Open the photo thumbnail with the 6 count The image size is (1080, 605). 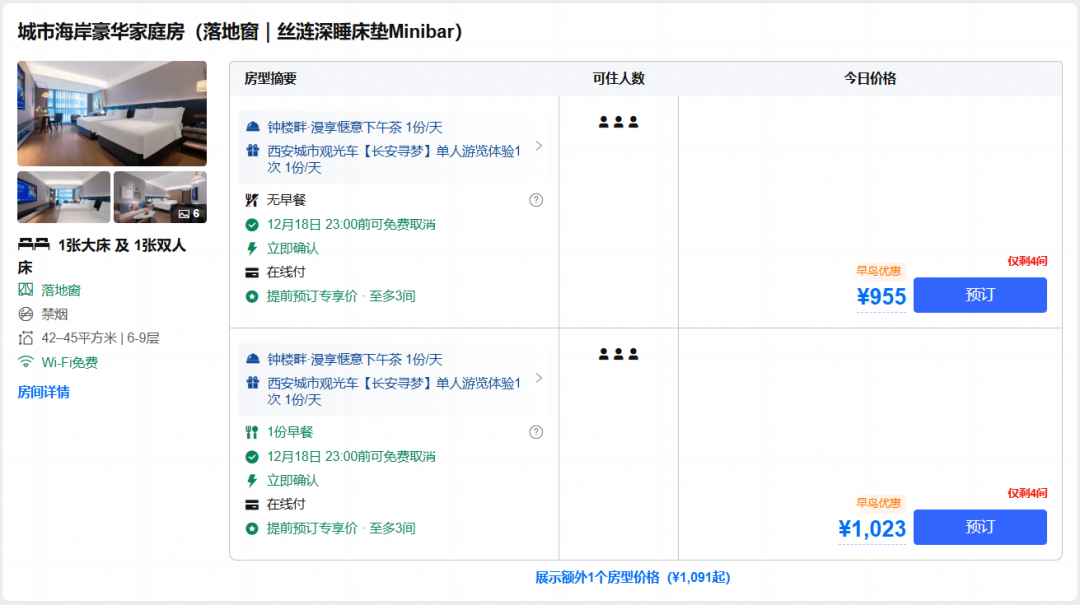click(160, 197)
